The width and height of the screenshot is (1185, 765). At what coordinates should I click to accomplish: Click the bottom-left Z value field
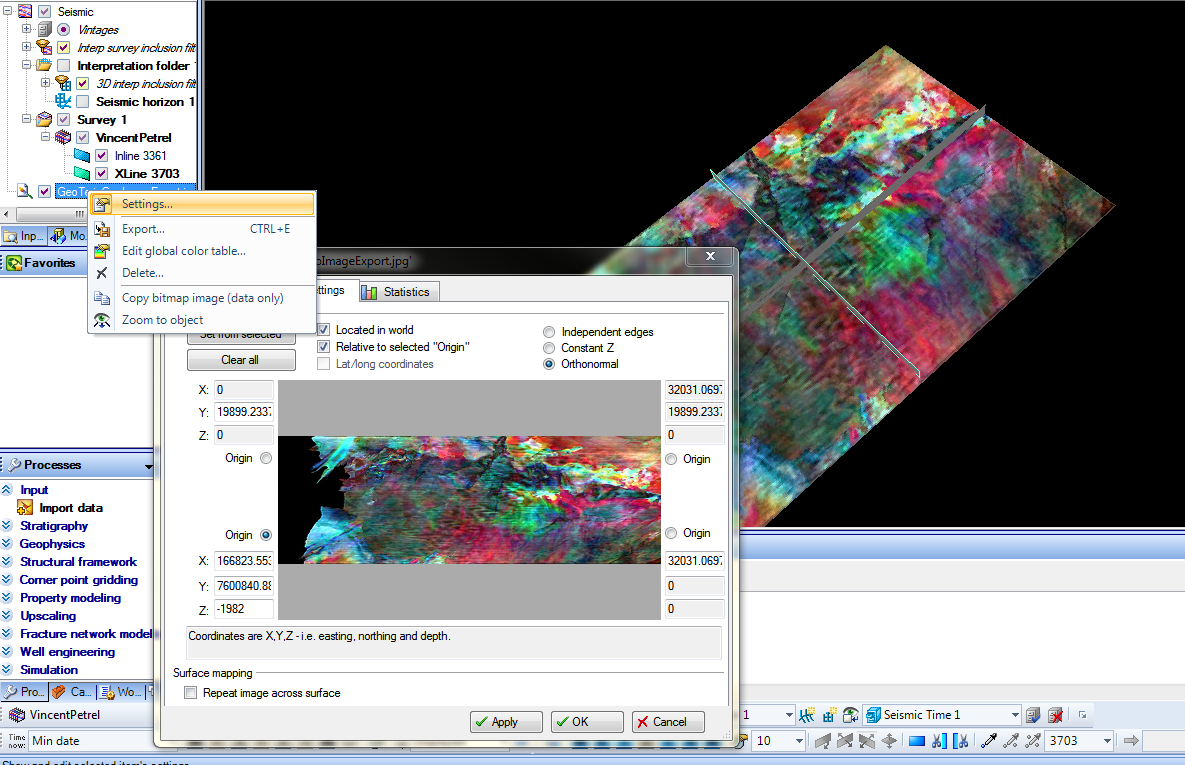[242, 609]
